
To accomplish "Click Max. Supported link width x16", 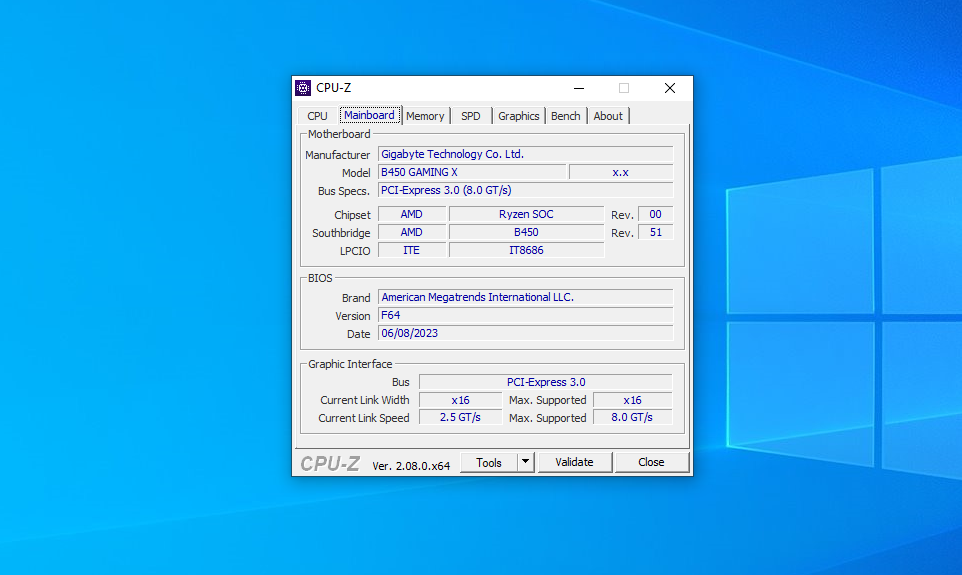I will (x=633, y=400).
